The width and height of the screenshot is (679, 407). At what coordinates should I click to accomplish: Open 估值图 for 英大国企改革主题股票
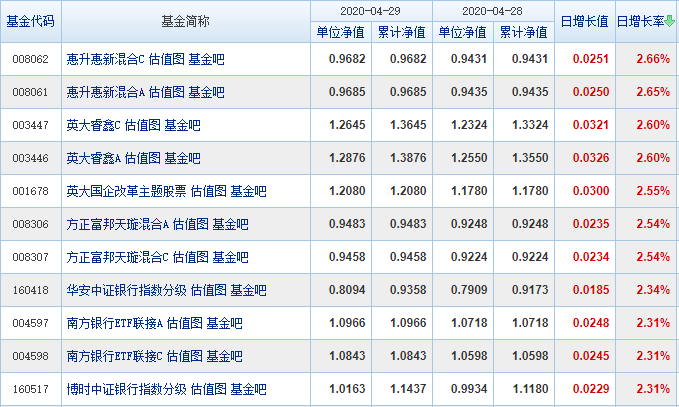point(209,191)
